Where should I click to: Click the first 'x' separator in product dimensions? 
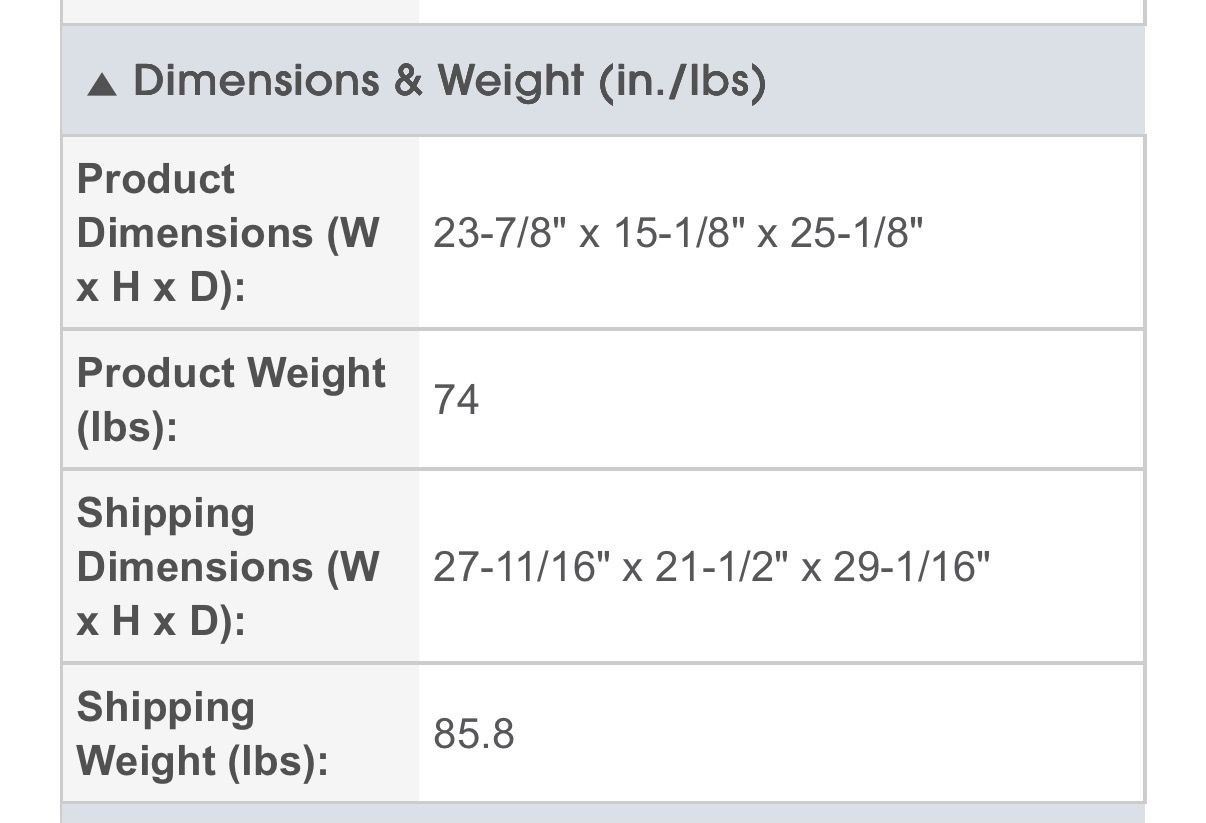(x=589, y=235)
